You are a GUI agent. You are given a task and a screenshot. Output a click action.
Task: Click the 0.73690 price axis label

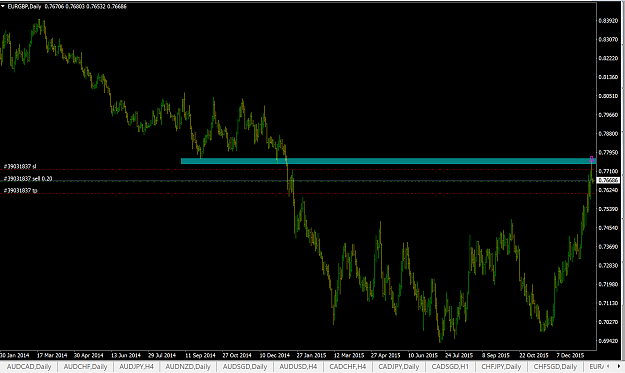609,247
